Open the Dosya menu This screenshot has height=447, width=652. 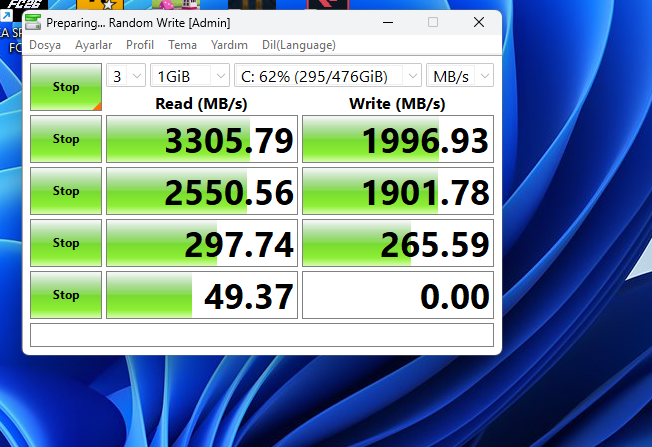click(x=45, y=45)
